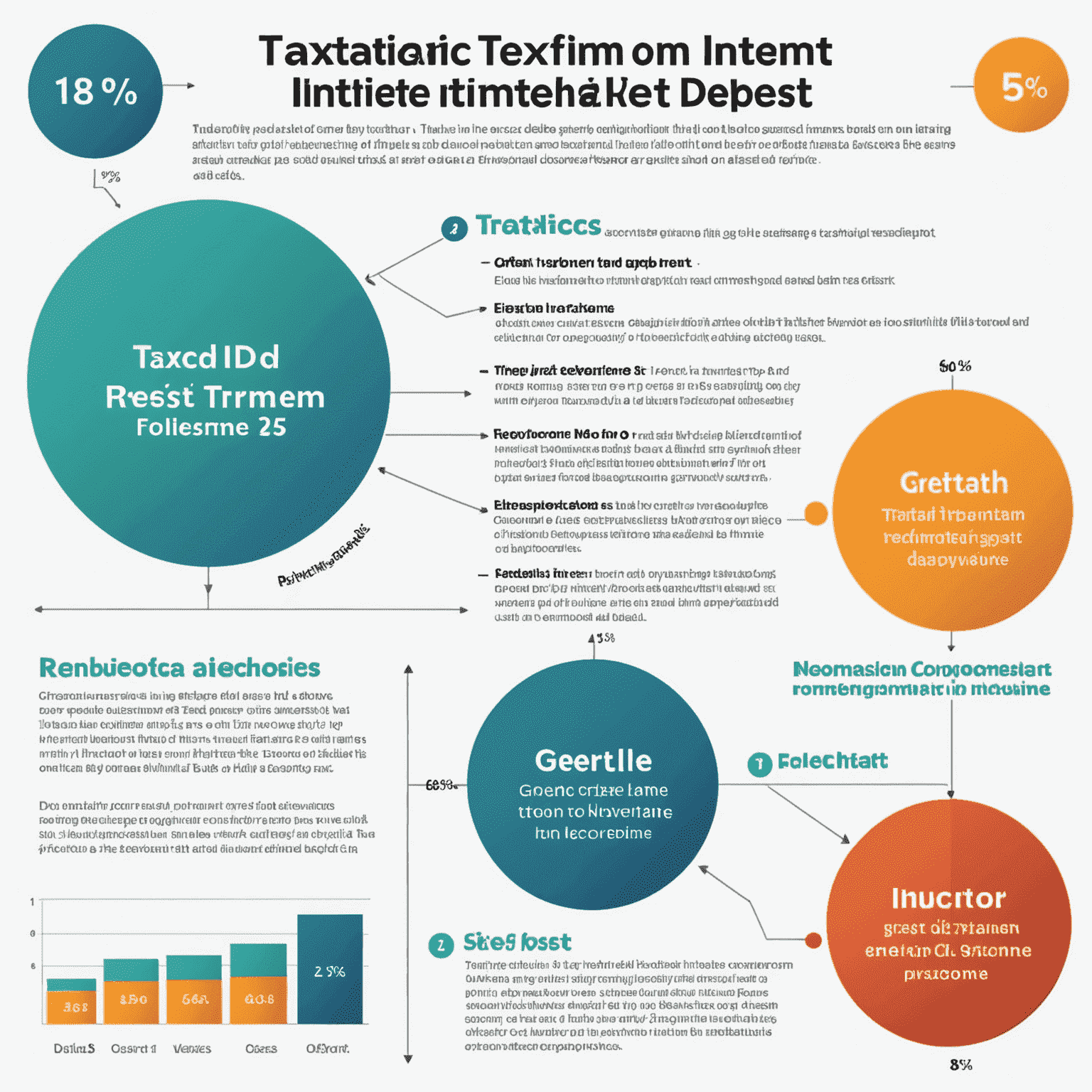The height and width of the screenshot is (1092, 1092).
Task: Click the '9%' label below the 18 % circle
Action: pyautogui.click(x=110, y=176)
